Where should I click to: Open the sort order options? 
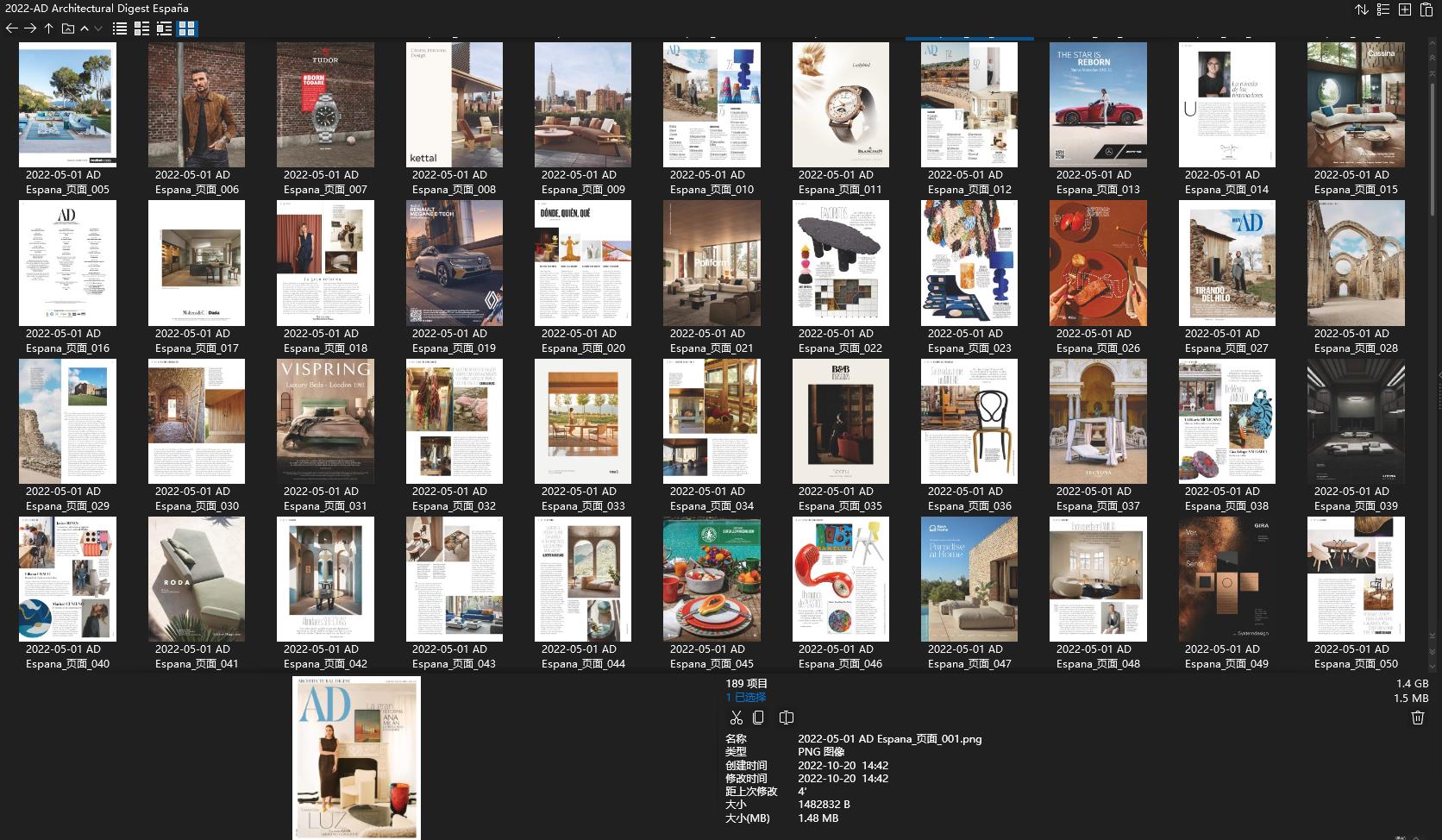click(x=1362, y=9)
